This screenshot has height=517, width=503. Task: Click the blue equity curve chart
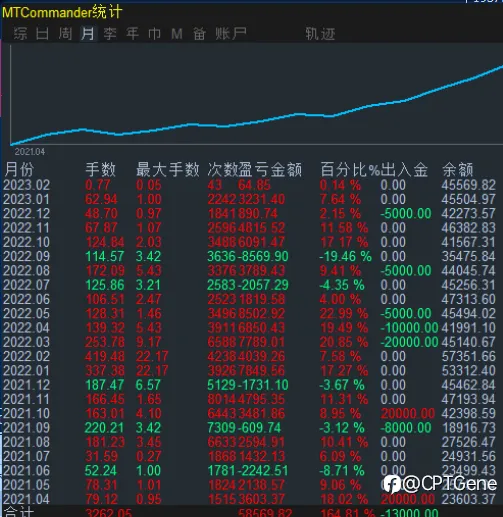[x=257, y=105]
